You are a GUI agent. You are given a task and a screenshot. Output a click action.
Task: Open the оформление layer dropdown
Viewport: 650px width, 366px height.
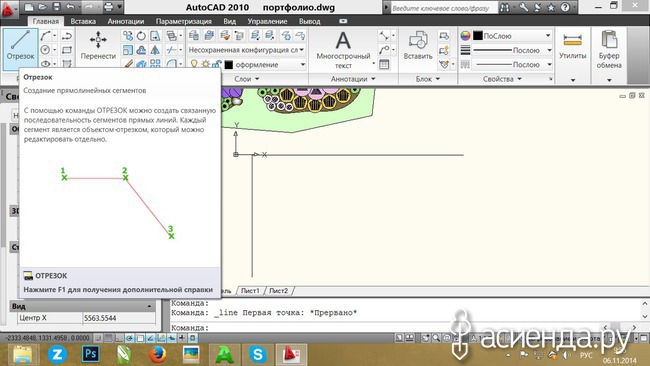(x=265, y=65)
